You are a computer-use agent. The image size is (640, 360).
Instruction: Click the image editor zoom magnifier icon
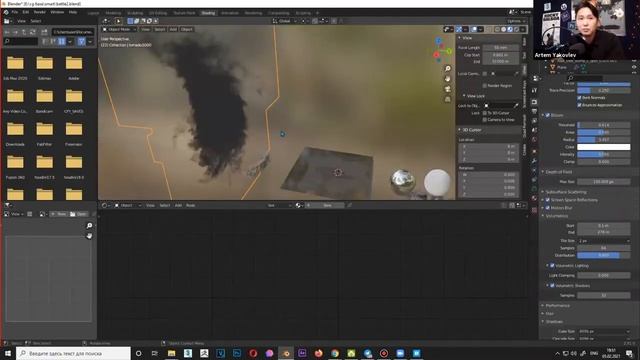[x=89, y=226]
